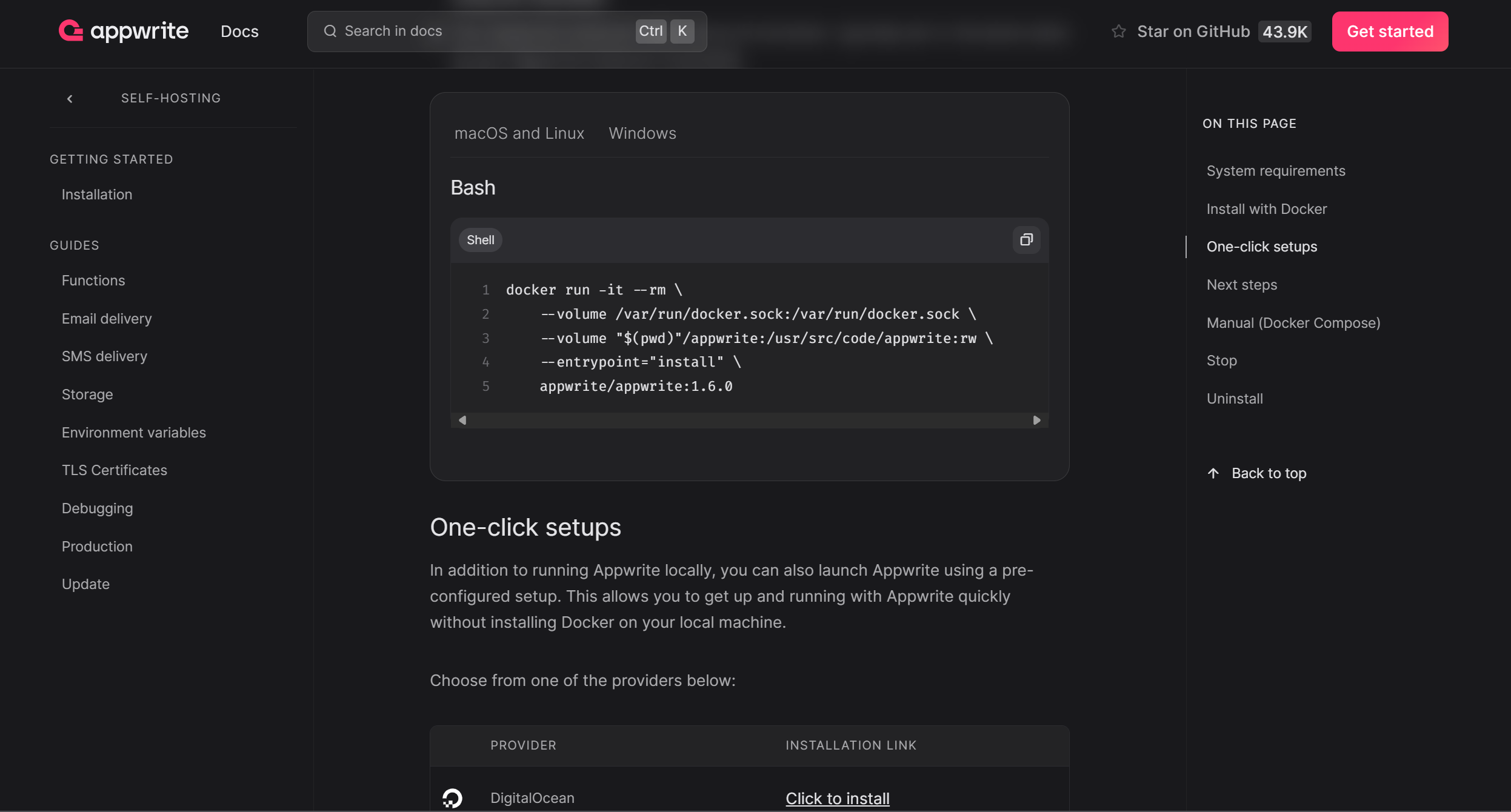
Task: Select the macOS and Linux tab
Action: [519, 133]
